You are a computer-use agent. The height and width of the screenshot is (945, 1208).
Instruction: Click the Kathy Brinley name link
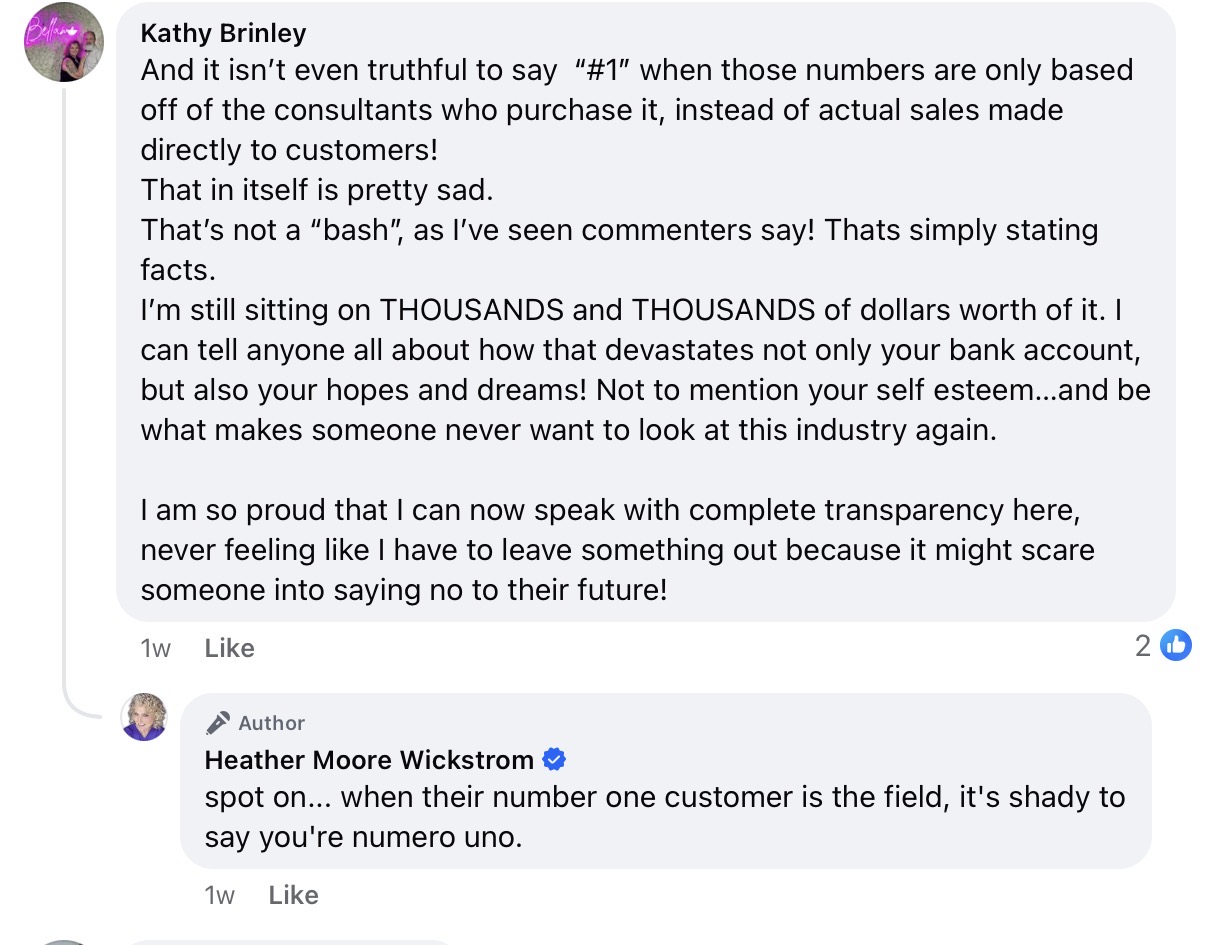[x=223, y=33]
